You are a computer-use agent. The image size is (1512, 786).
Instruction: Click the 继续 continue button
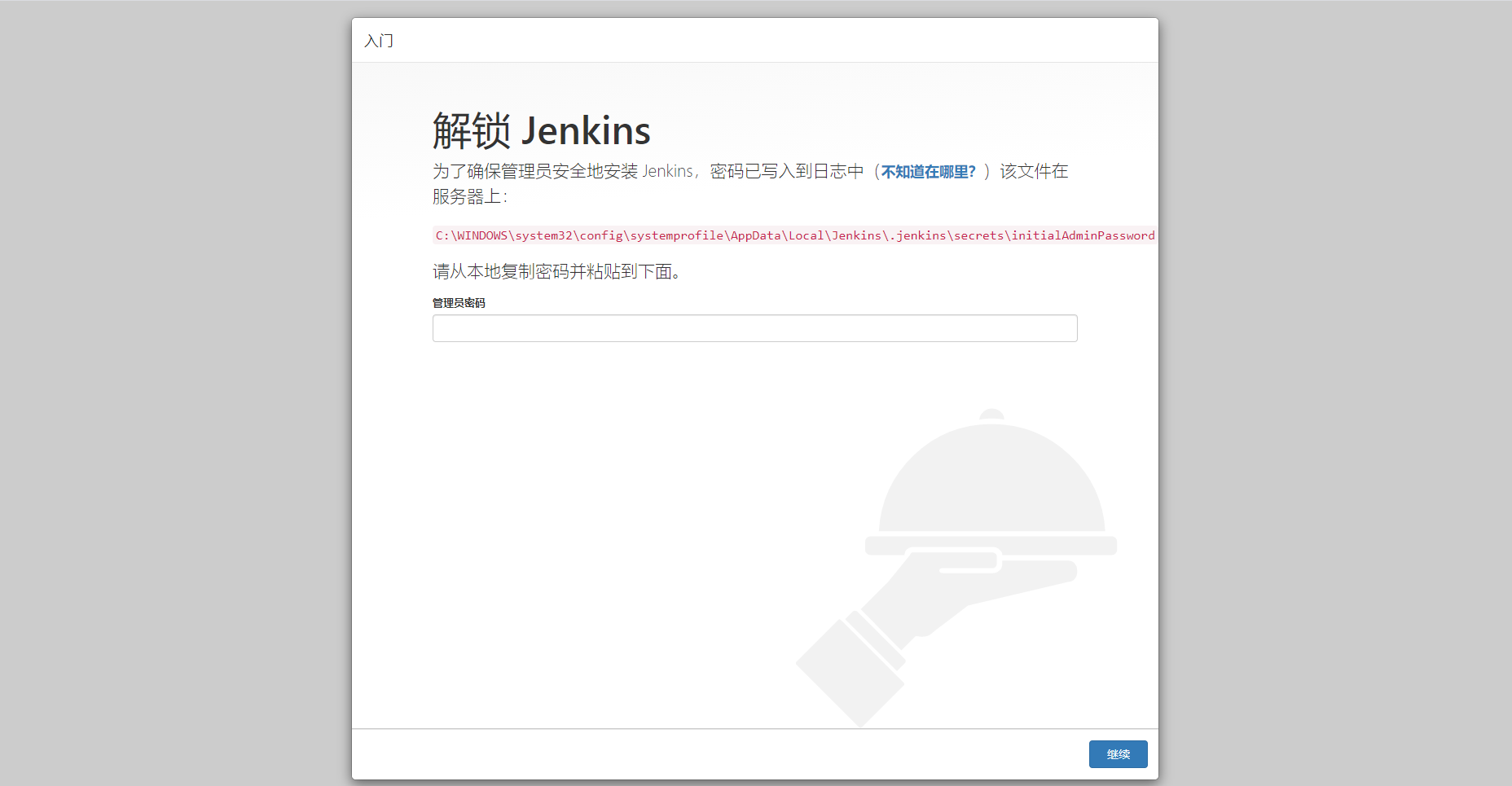(1118, 754)
